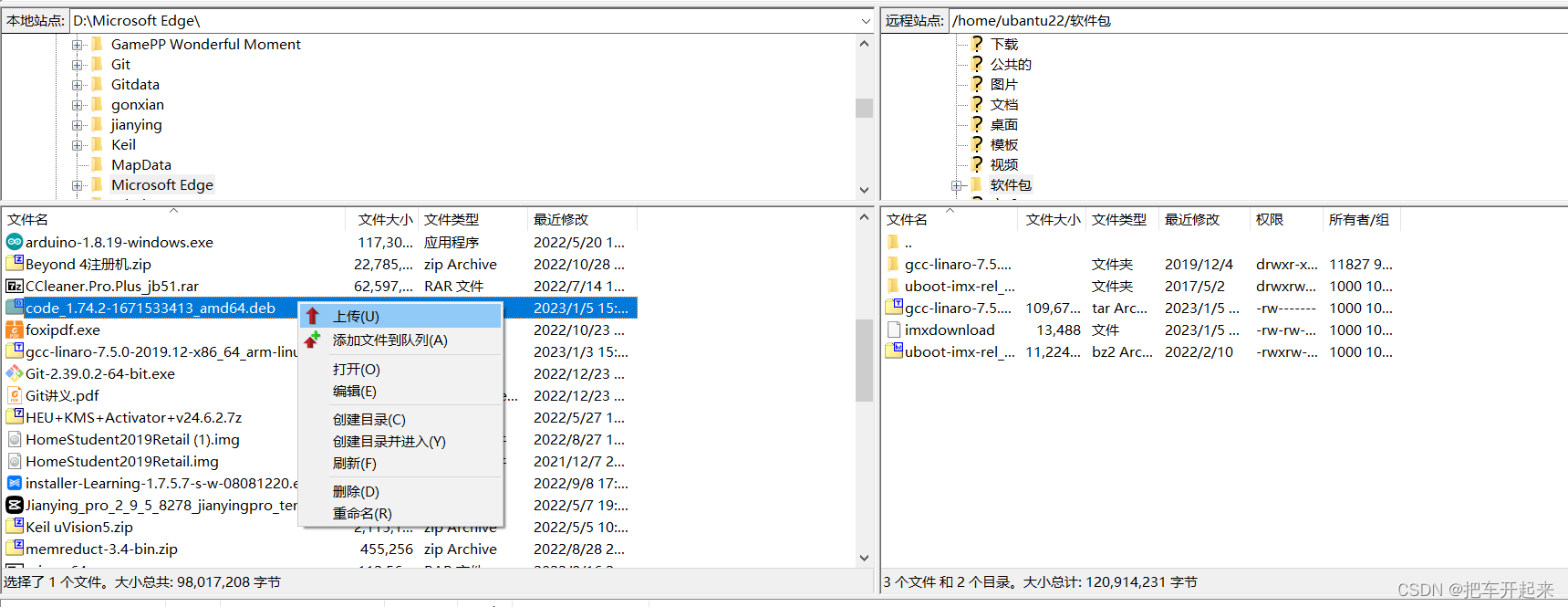Sort local files by 文件类型 header
1568x607 pixels.
point(472,219)
